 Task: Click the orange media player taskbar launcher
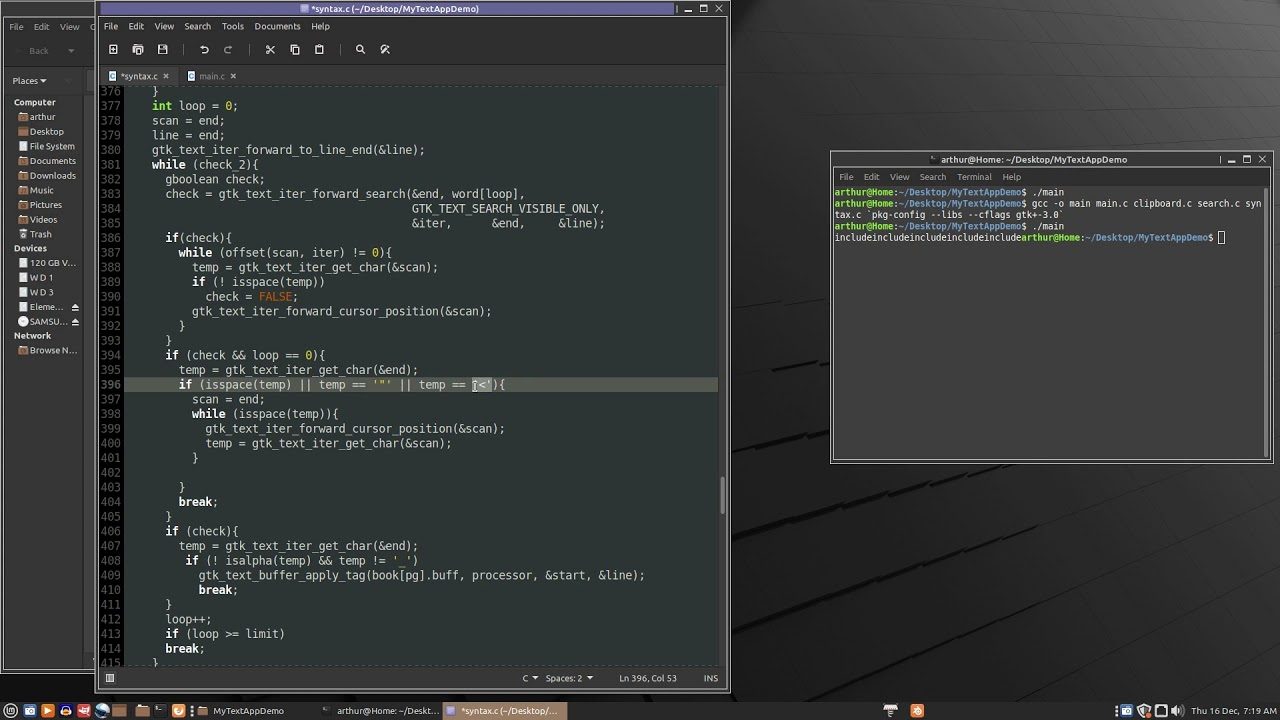click(47, 711)
